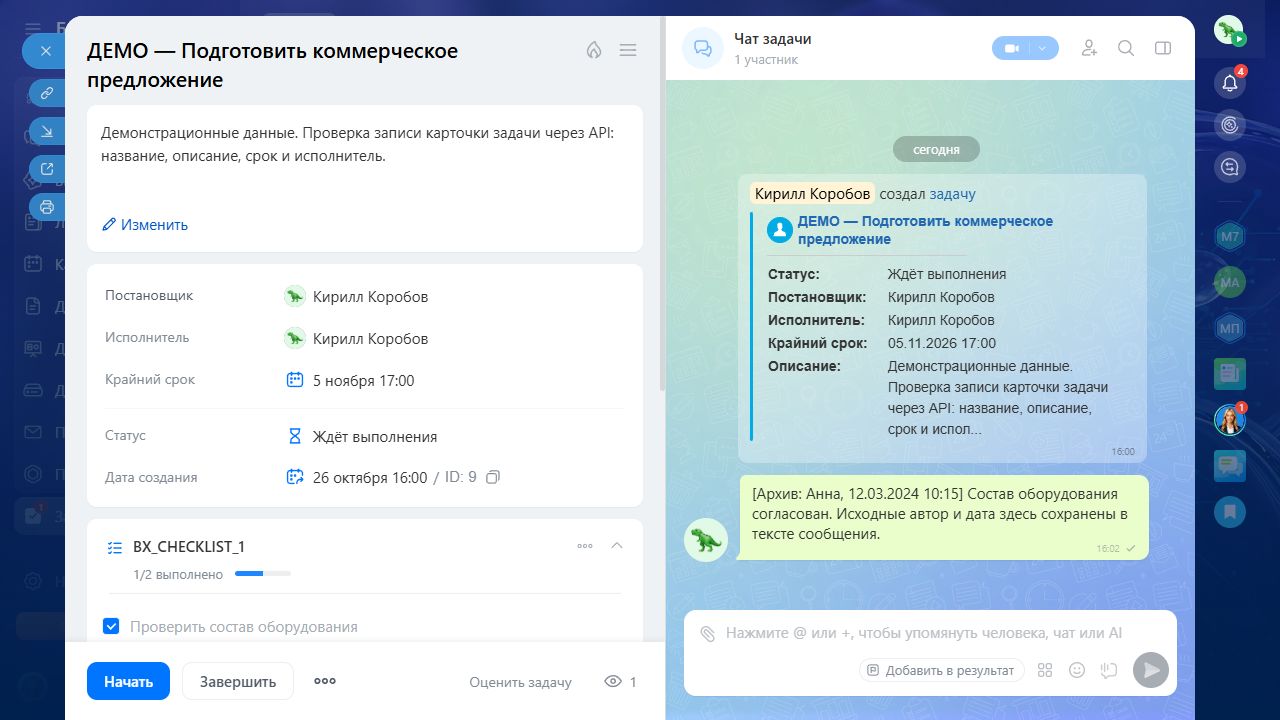Open the М7 hexagon item in right sidebar

(x=1230, y=237)
